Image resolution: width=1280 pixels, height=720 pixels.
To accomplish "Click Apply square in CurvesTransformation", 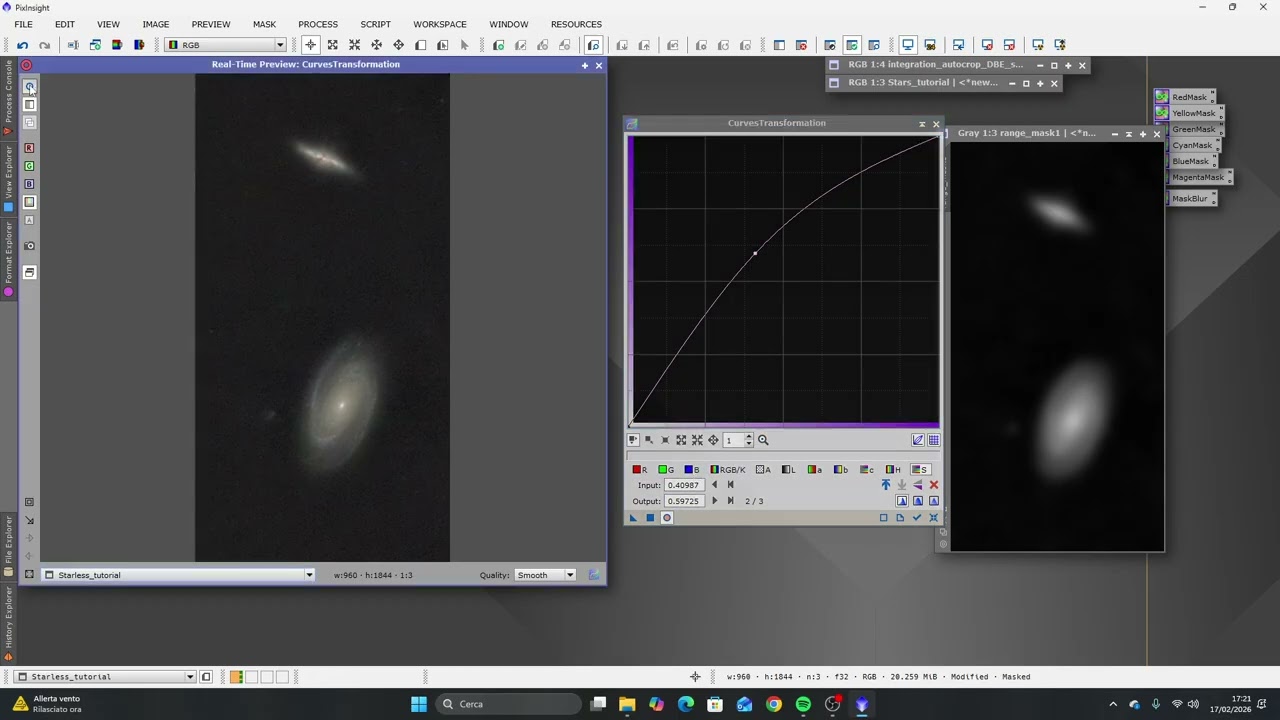I will 650,518.
